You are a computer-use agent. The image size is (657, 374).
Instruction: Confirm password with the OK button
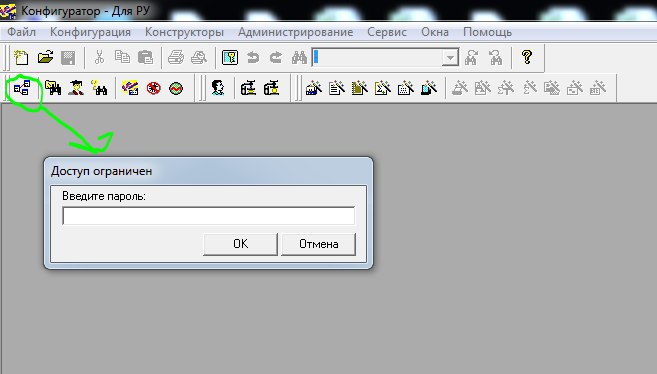point(240,244)
